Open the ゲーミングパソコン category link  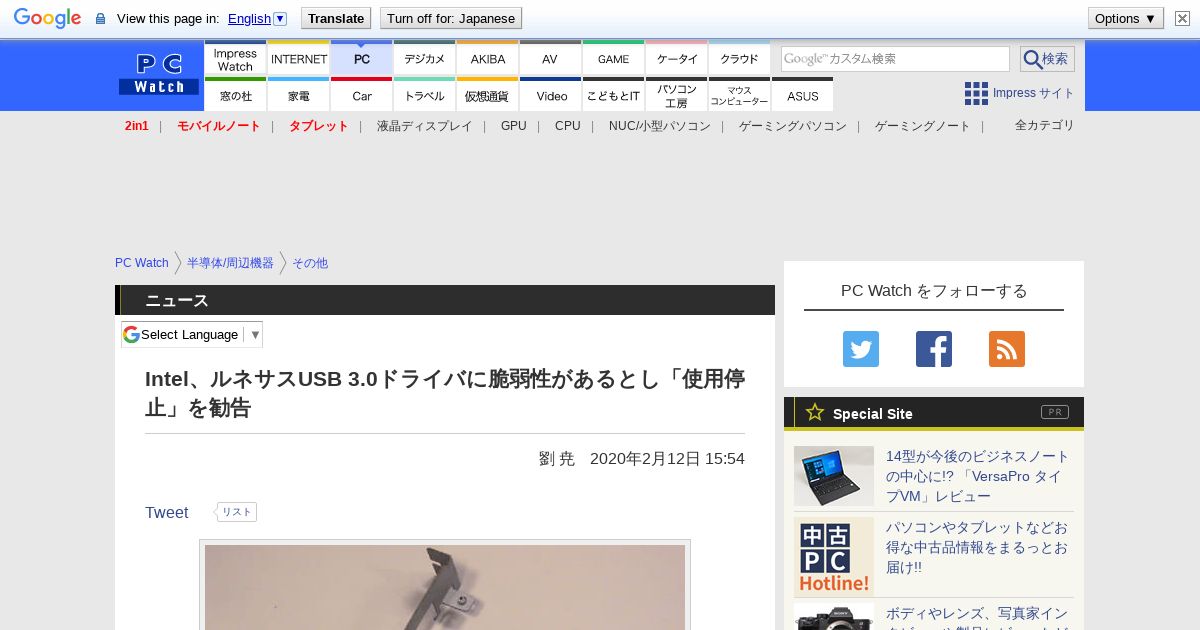[x=792, y=126]
